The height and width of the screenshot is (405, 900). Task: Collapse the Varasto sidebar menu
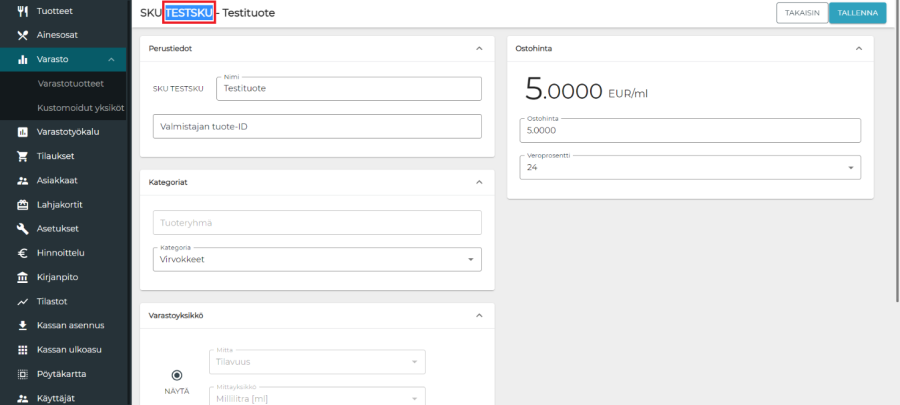tap(111, 60)
